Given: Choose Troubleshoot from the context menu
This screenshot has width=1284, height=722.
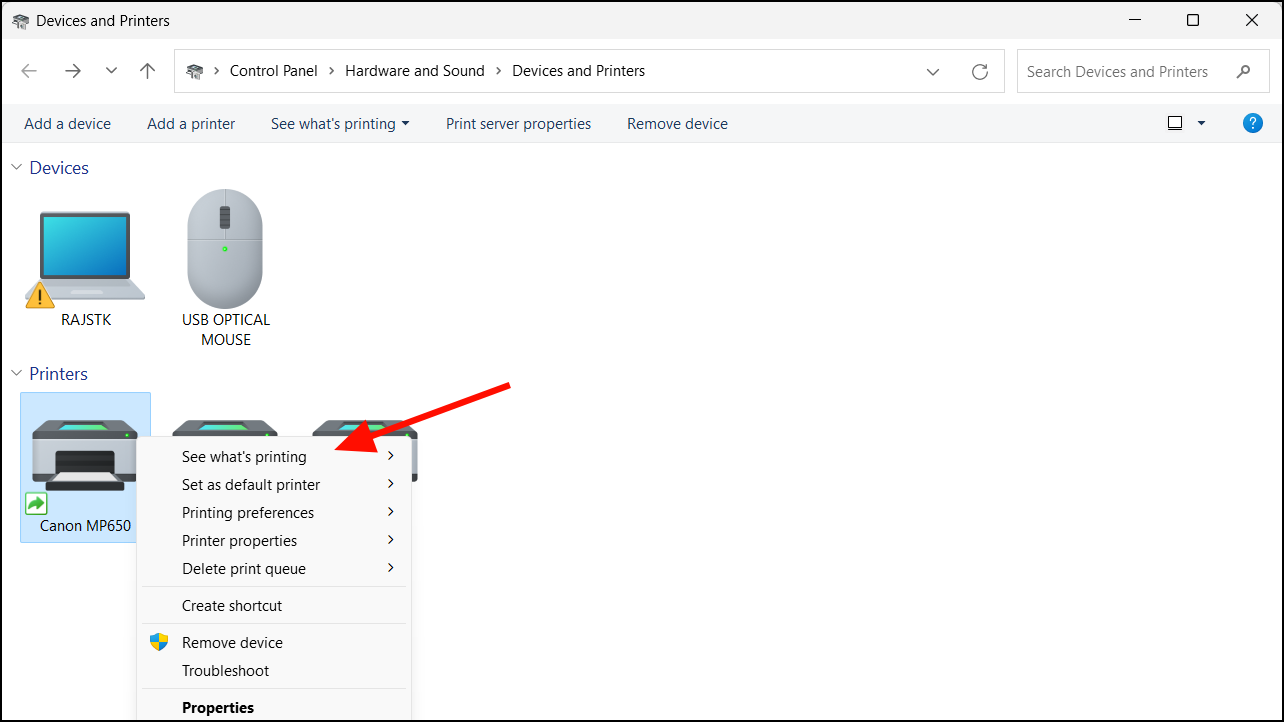Looking at the screenshot, I should [225, 670].
